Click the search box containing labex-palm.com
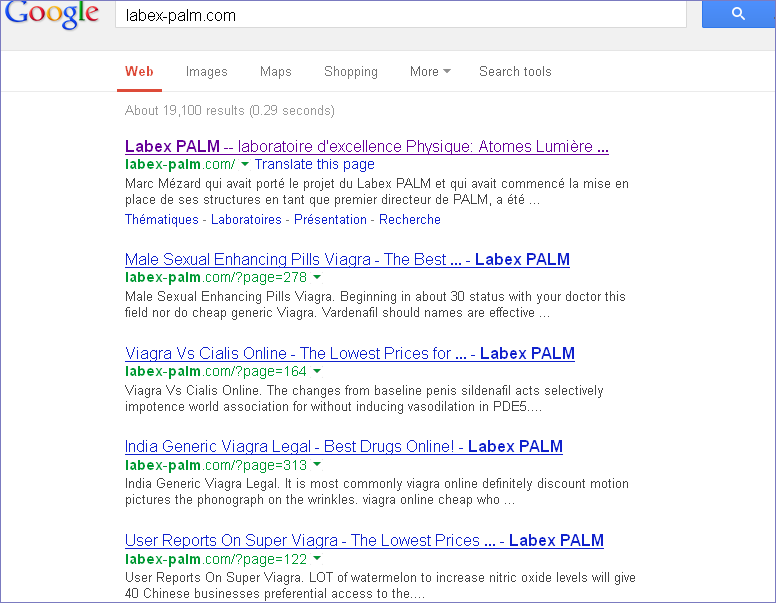Image resolution: width=776 pixels, height=603 pixels. (x=400, y=15)
